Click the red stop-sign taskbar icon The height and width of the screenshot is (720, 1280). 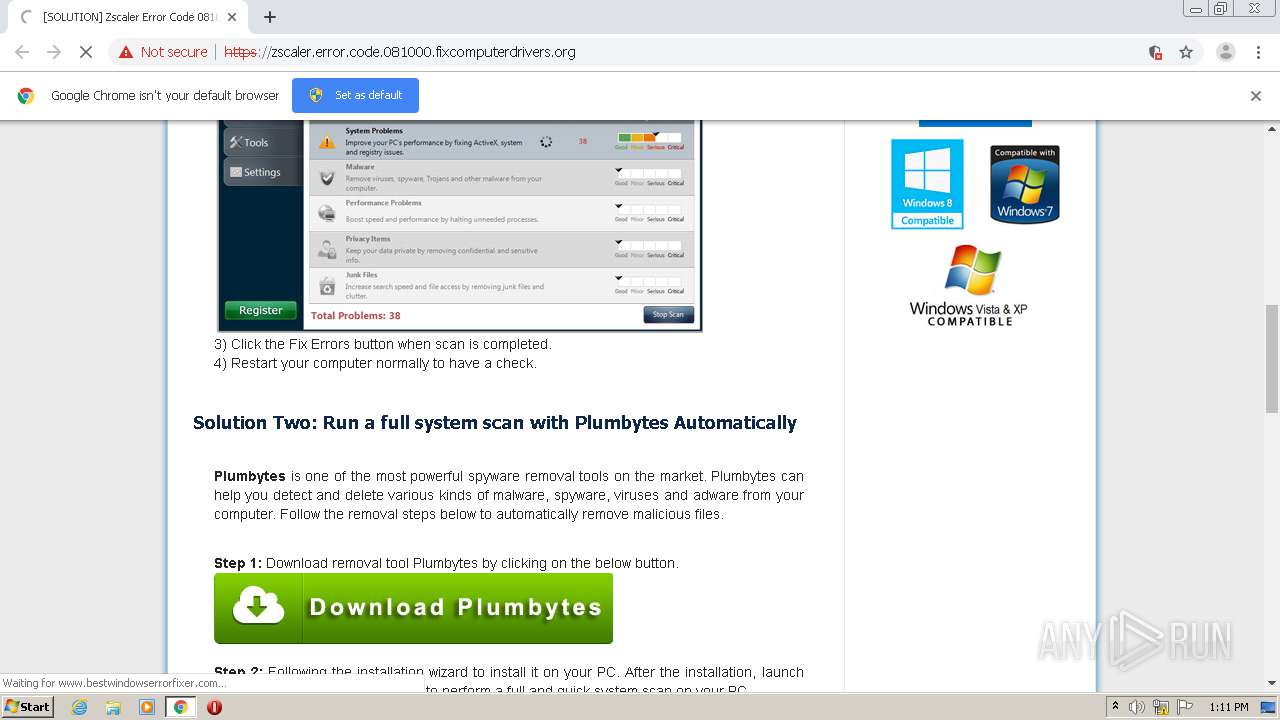point(214,707)
